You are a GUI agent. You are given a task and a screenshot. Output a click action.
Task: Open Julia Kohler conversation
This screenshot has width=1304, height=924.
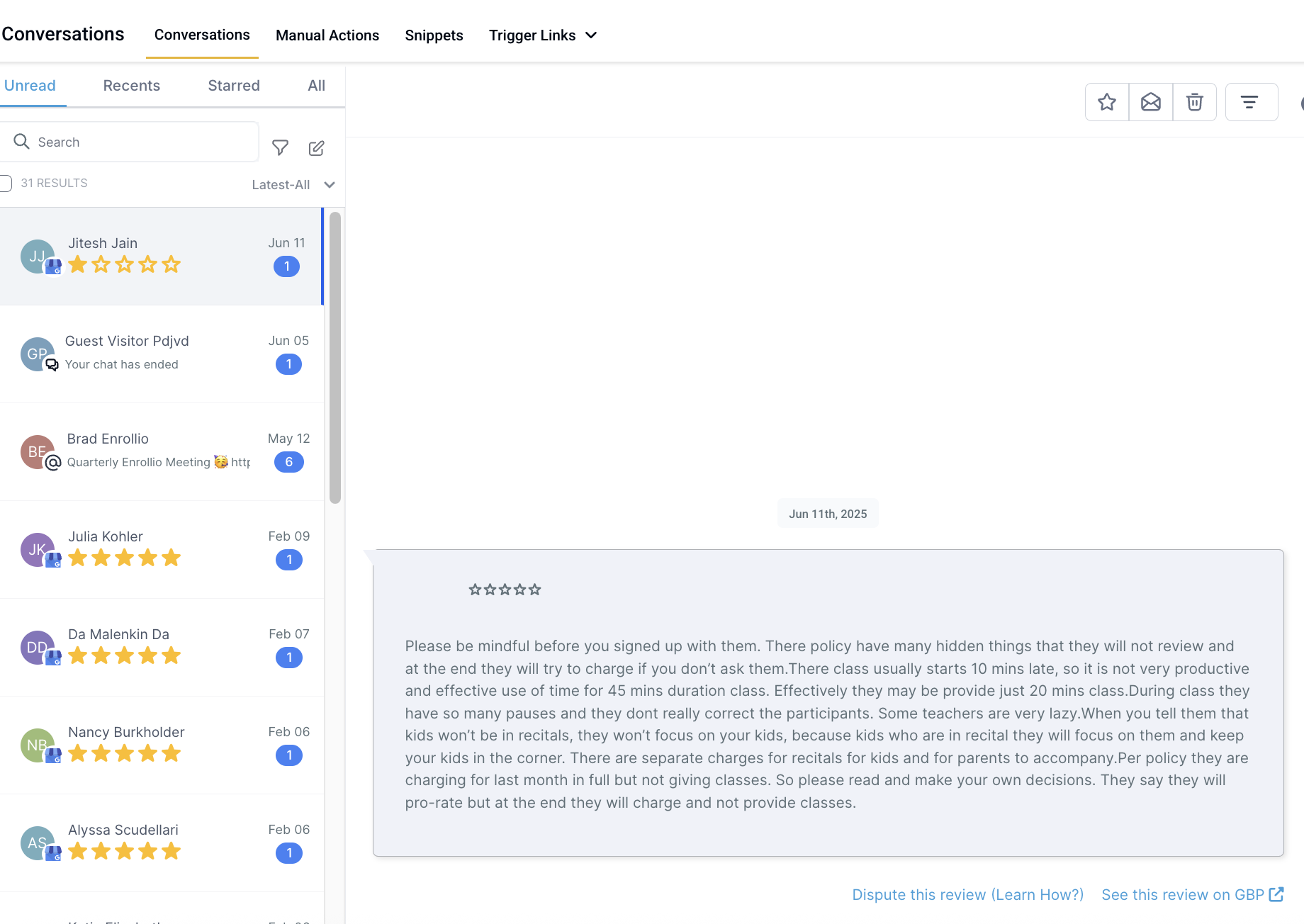pyautogui.click(x=162, y=550)
